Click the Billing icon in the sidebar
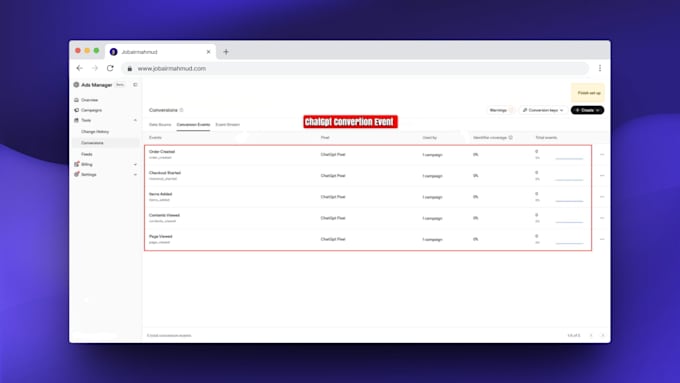The height and width of the screenshot is (383, 680). point(76,164)
